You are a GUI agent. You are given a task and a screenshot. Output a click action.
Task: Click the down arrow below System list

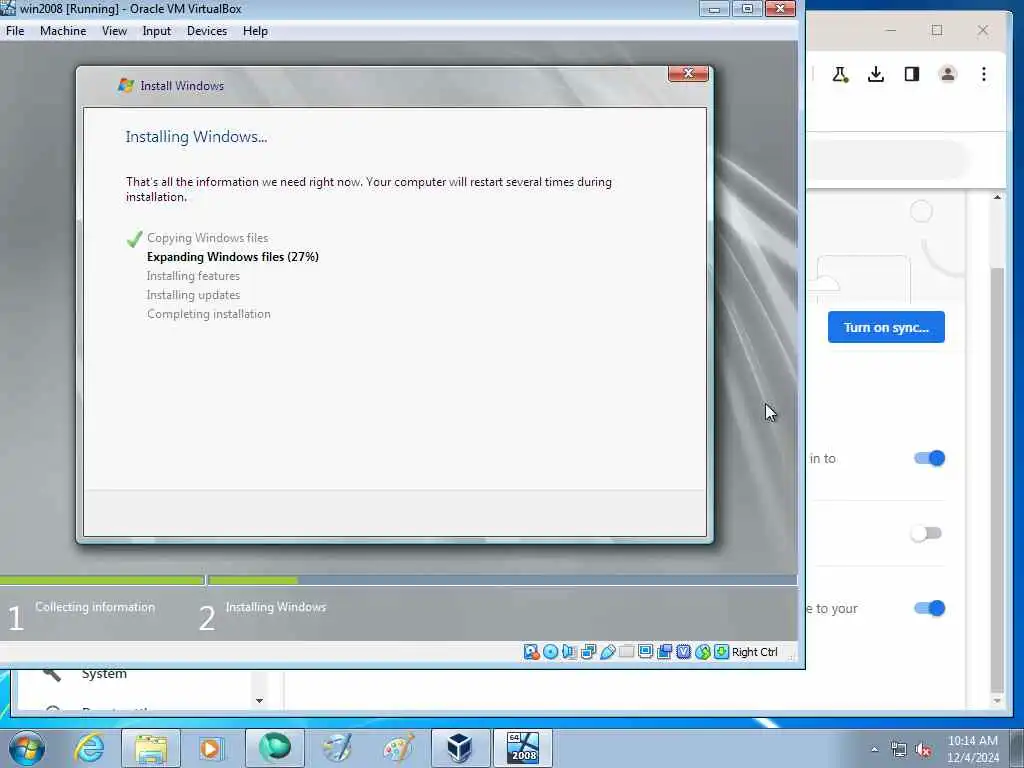[x=259, y=701]
